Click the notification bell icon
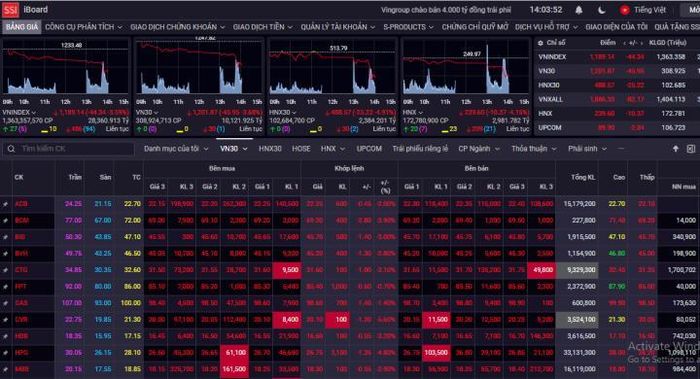 (x=579, y=10)
